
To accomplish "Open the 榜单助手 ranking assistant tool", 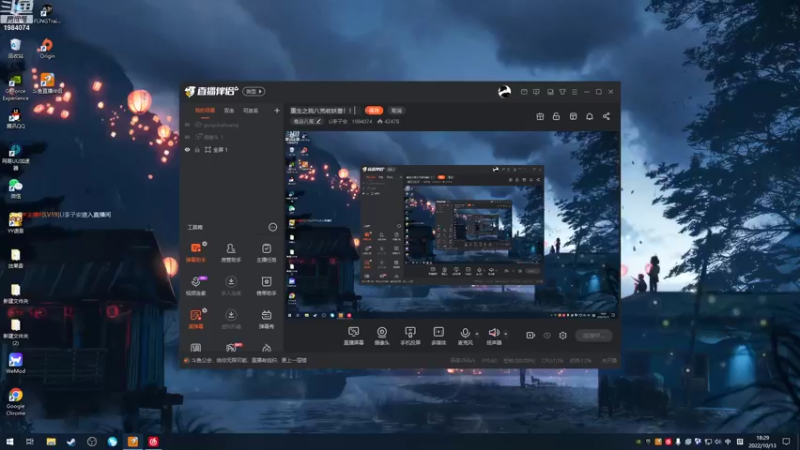I will [x=266, y=286].
